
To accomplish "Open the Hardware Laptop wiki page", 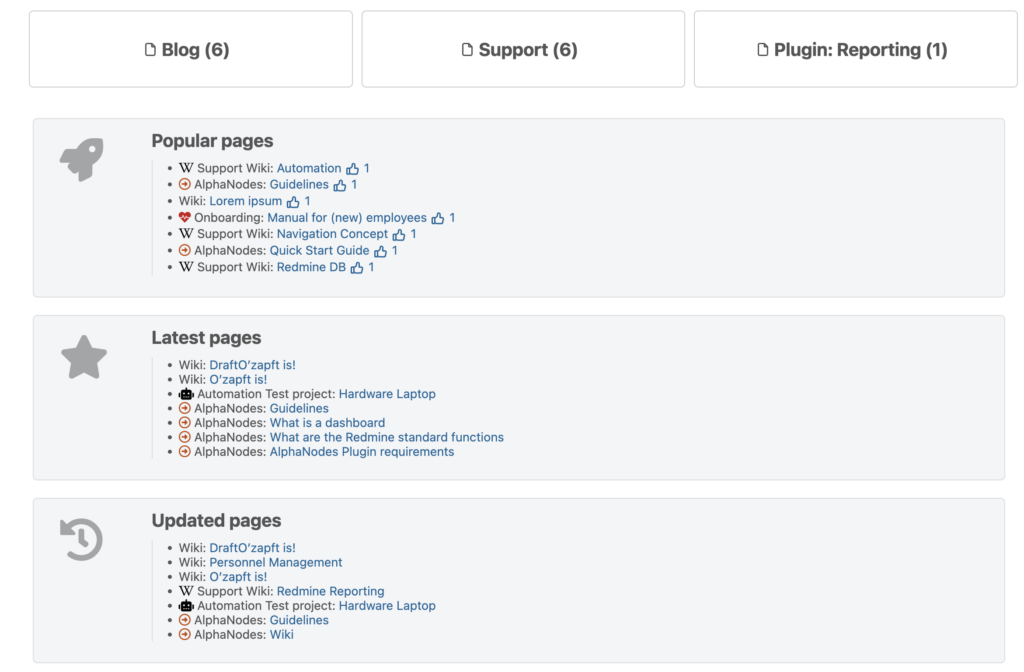I will pos(387,394).
